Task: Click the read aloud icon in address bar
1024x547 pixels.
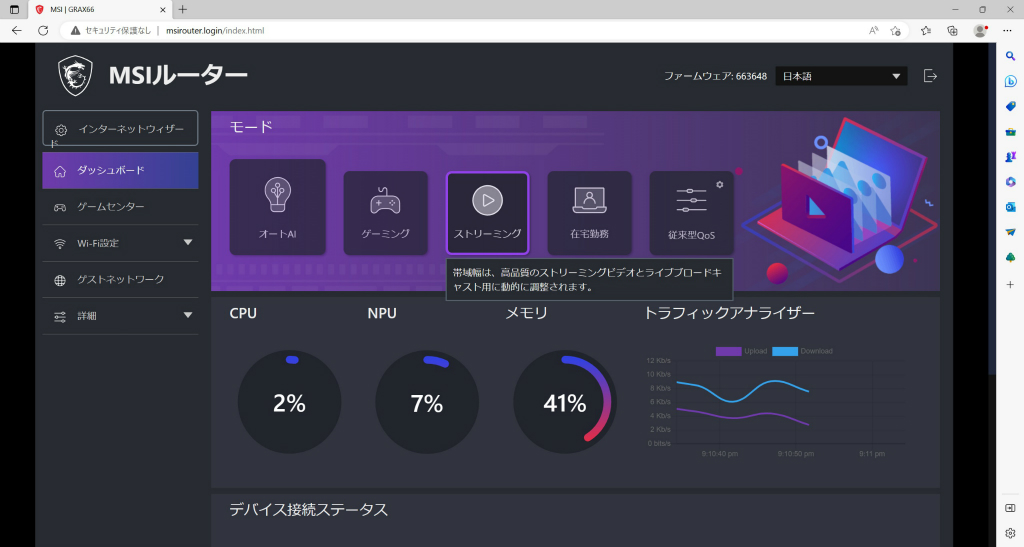Action: pyautogui.click(x=873, y=31)
